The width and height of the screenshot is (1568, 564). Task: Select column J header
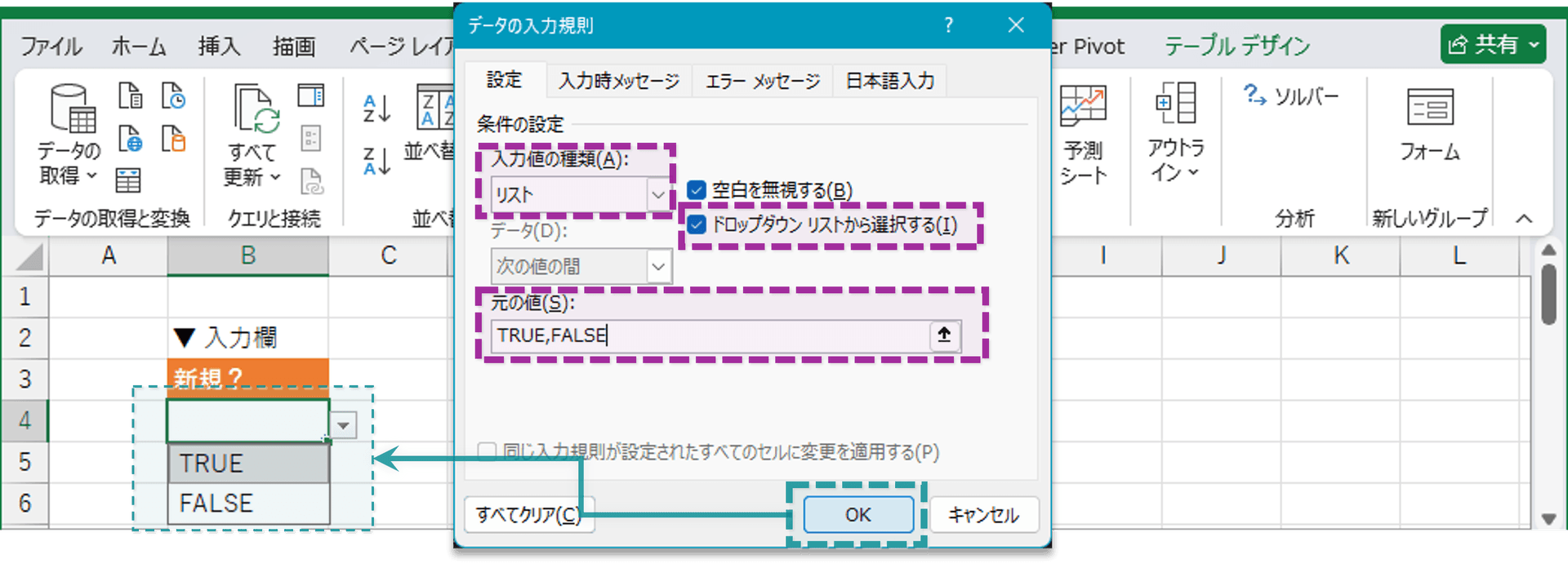1221,256
